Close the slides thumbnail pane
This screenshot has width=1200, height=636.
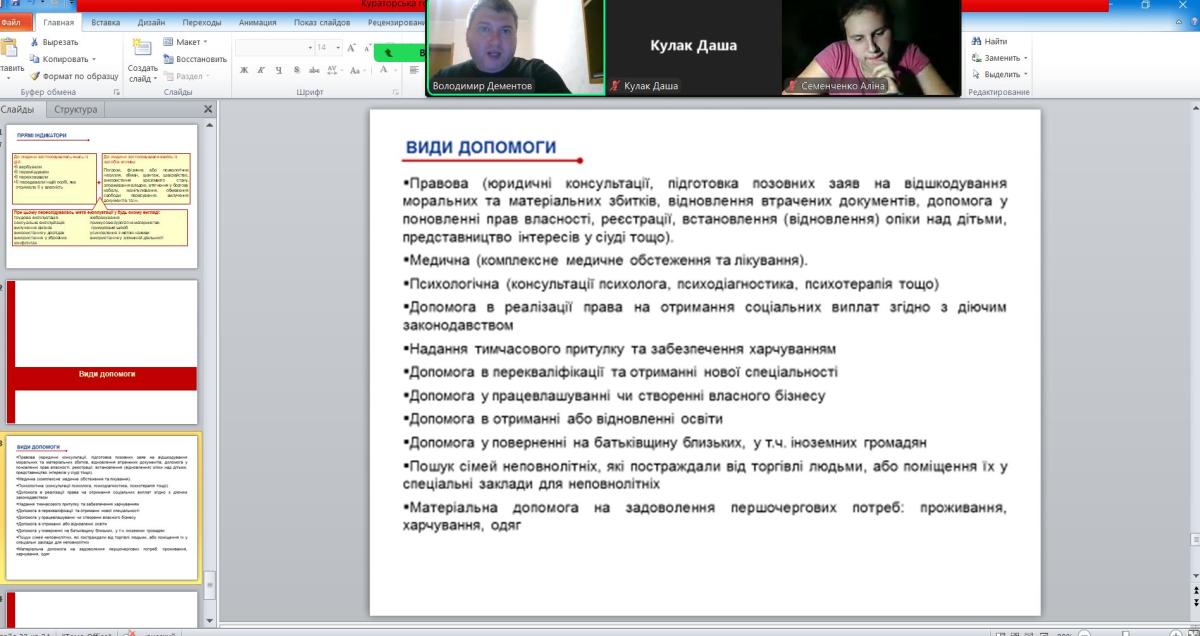pyautogui.click(x=208, y=109)
